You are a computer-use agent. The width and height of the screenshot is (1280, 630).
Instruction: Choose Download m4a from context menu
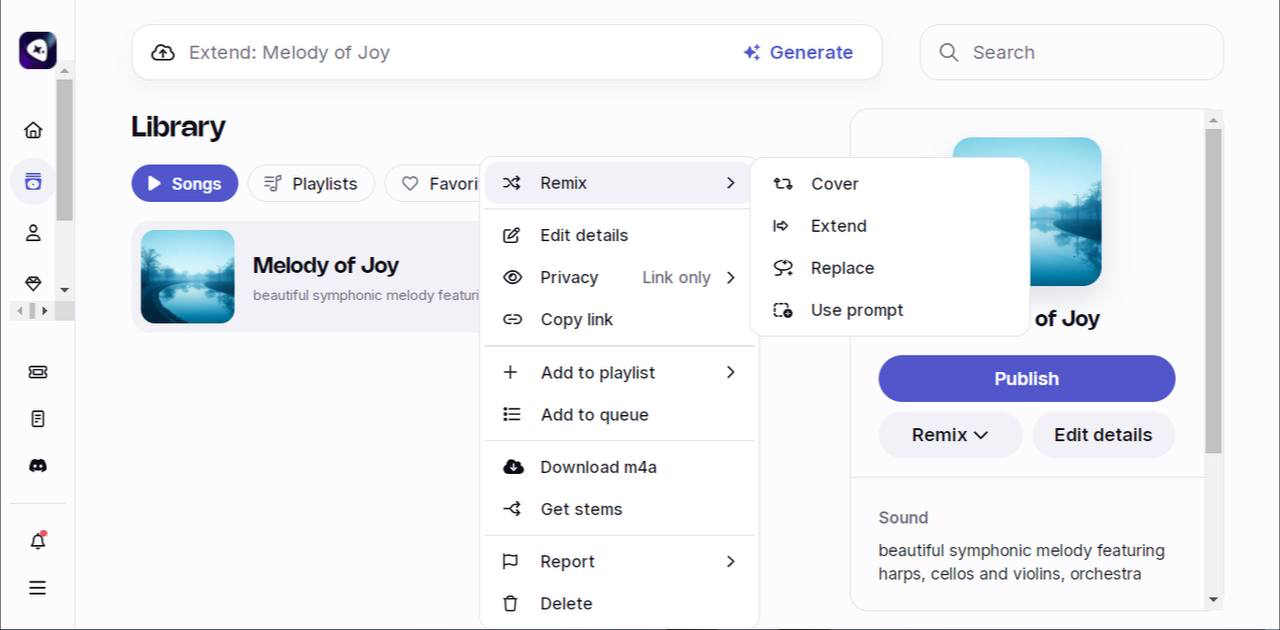[x=598, y=467]
